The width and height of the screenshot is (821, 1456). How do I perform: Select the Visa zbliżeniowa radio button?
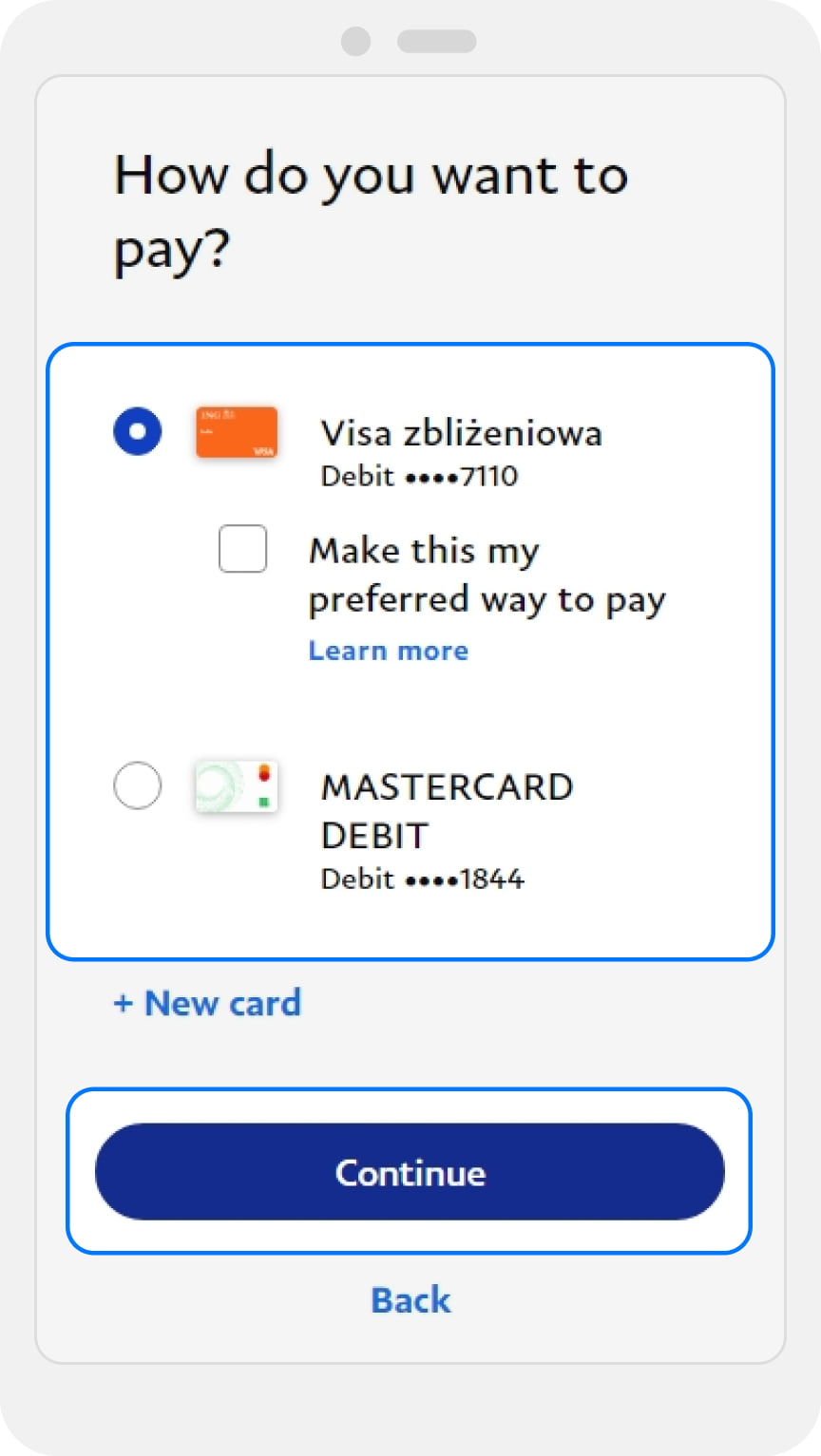pos(138,431)
